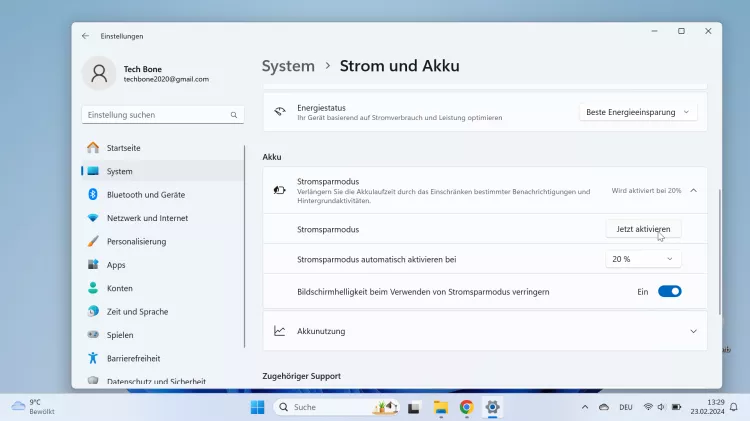Click the taskbar Suche search box
The width and height of the screenshot is (750, 421).
tap(336, 407)
